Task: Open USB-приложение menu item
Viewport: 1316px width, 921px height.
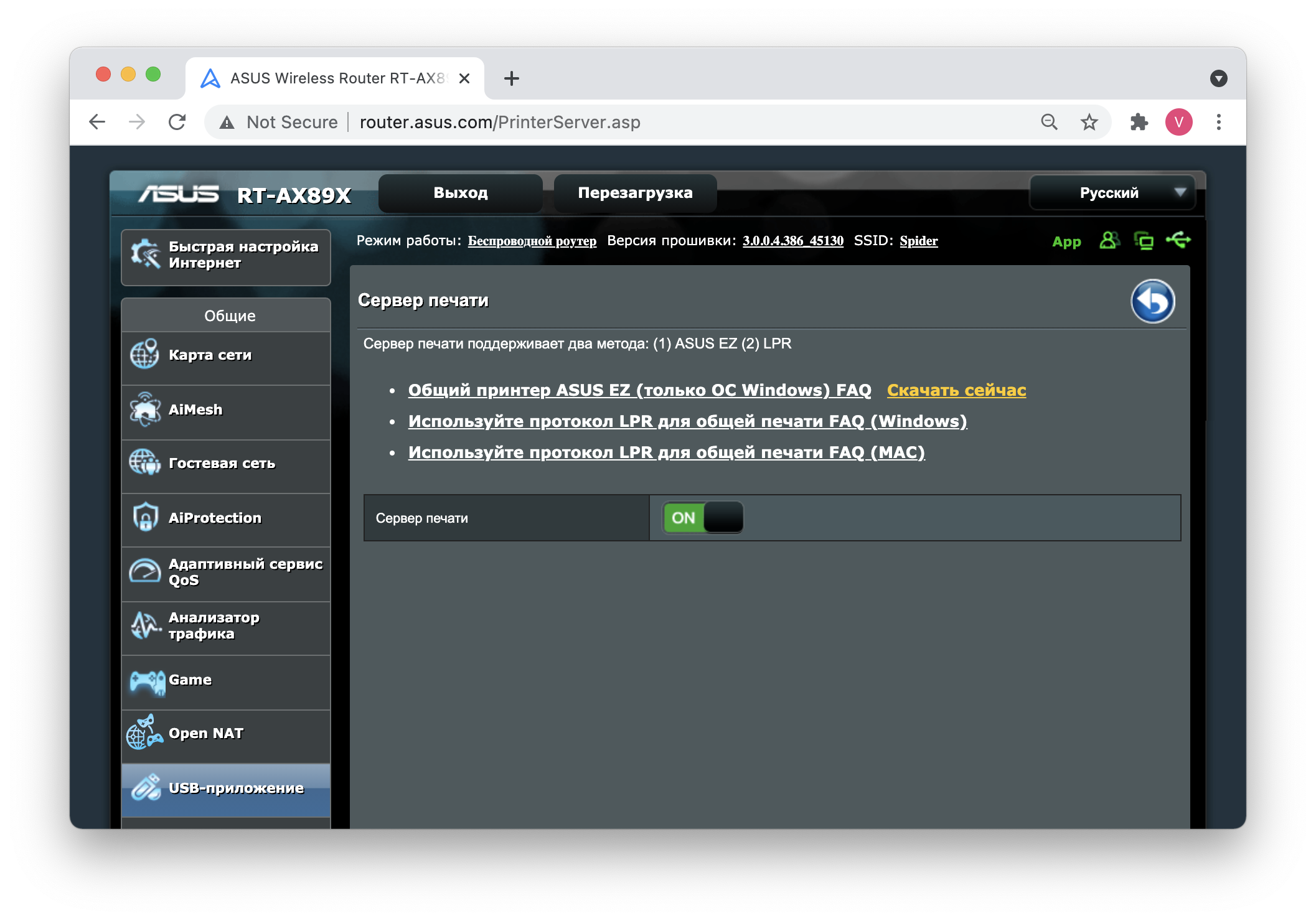Action: coord(226,789)
